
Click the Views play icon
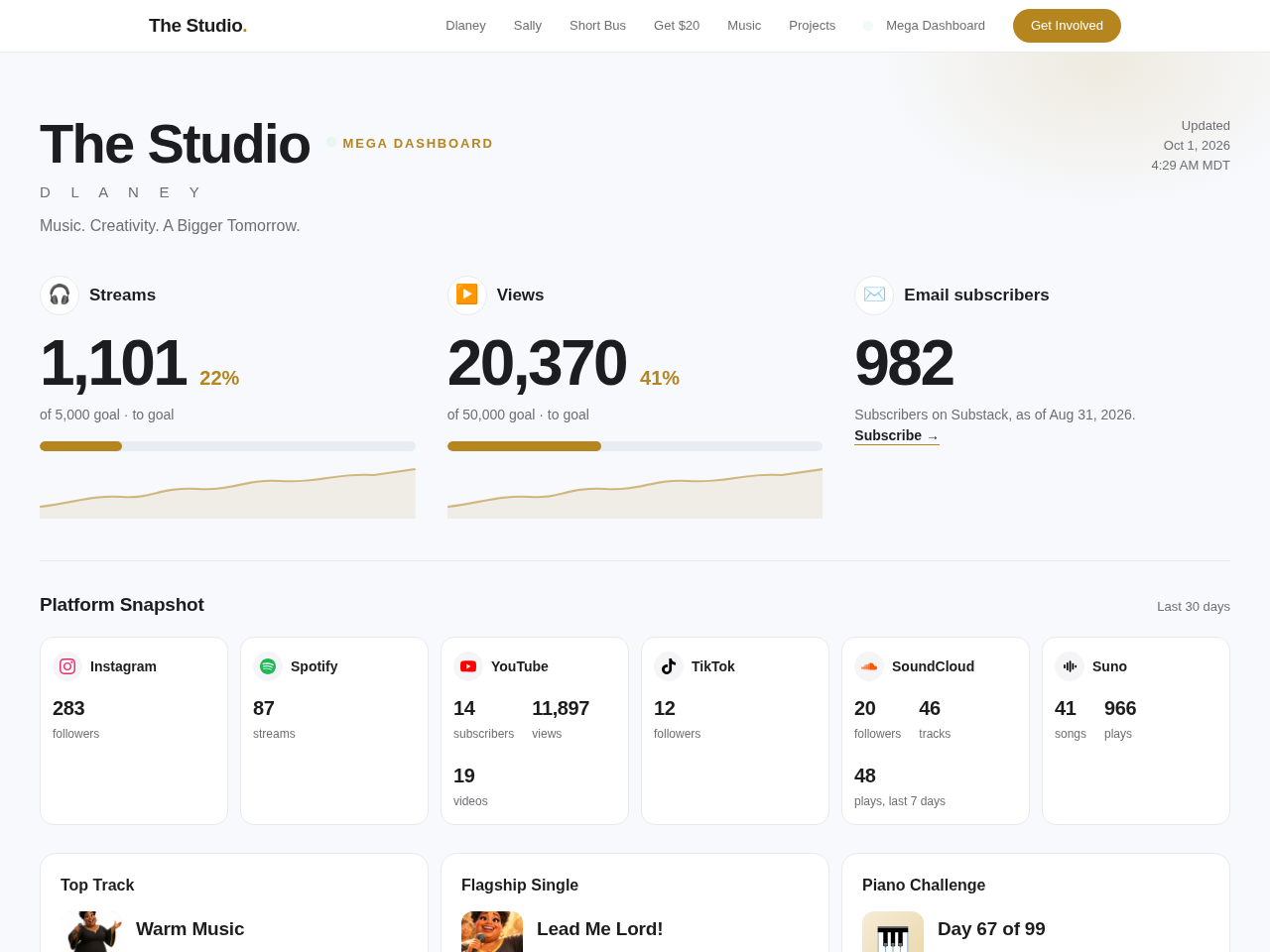(467, 296)
